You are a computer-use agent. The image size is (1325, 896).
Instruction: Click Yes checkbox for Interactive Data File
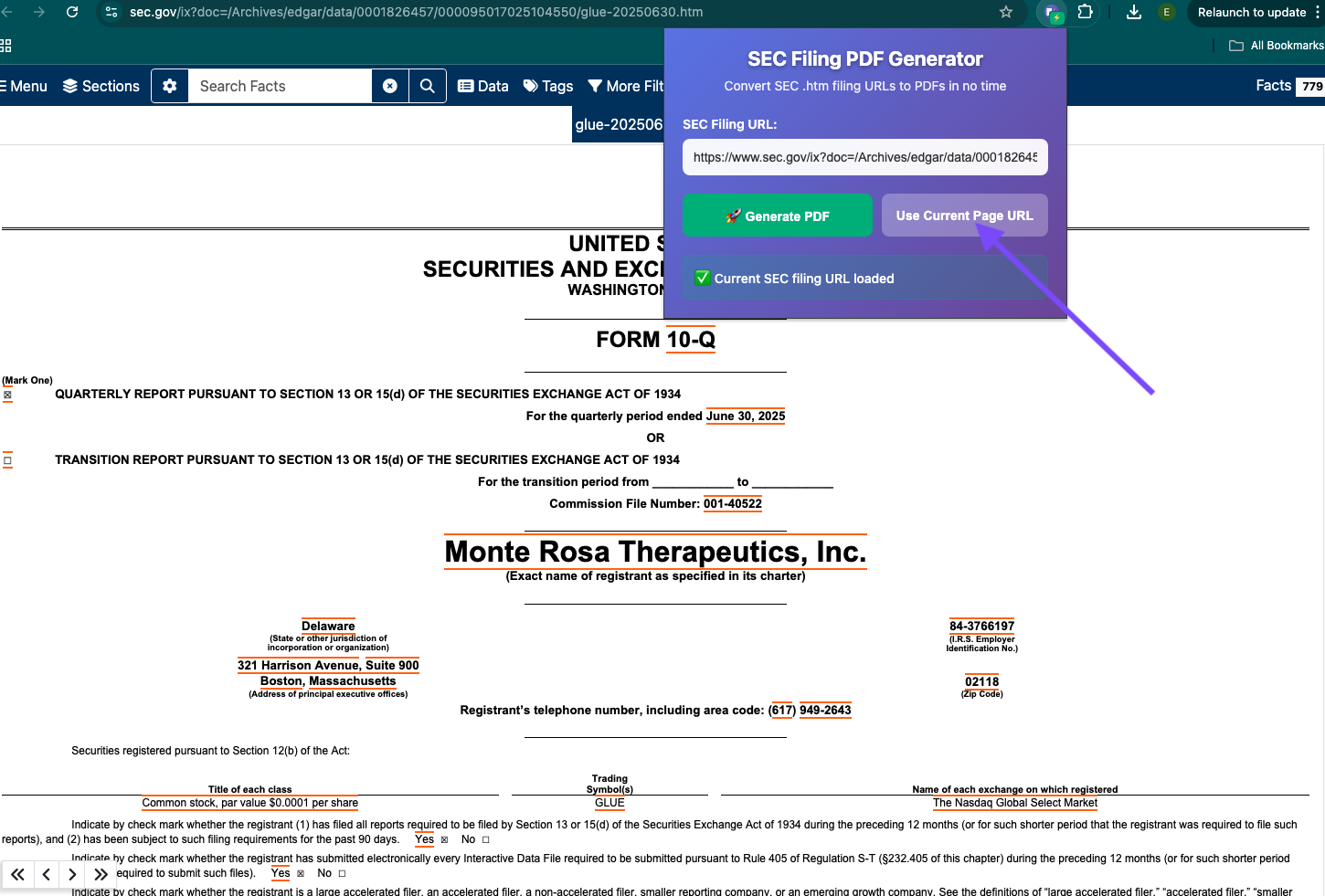coord(301,873)
